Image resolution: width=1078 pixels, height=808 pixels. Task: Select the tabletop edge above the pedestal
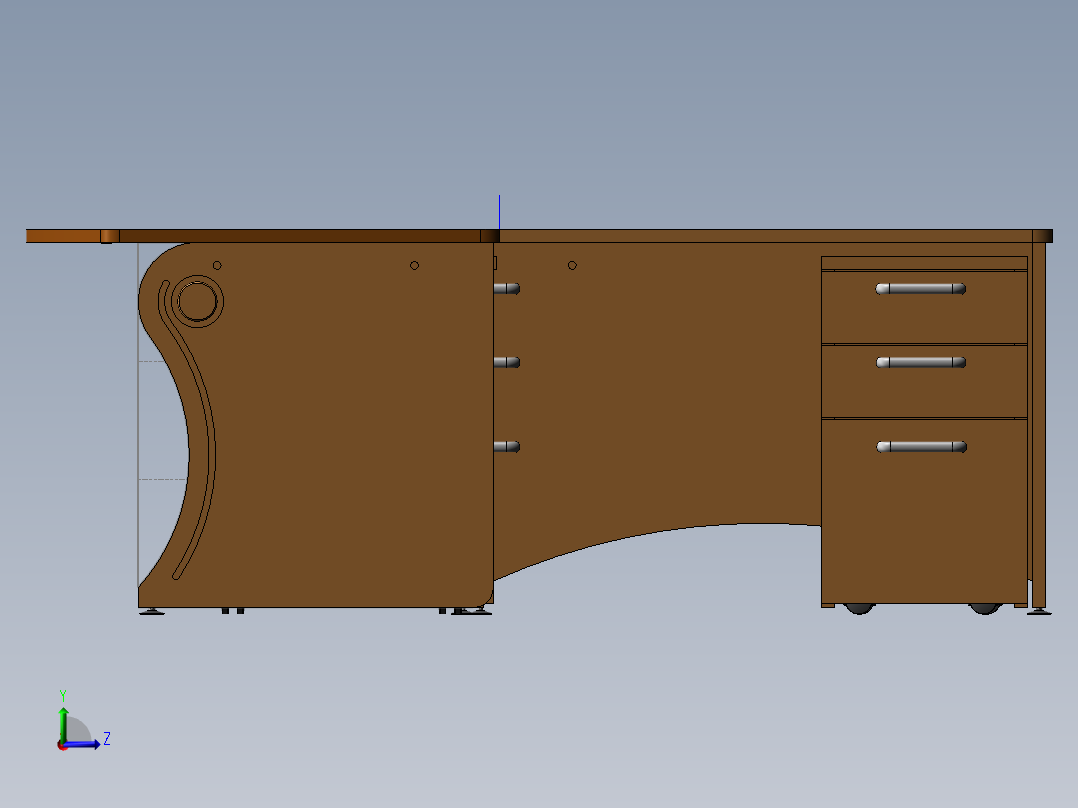pyautogui.click(x=765, y=237)
